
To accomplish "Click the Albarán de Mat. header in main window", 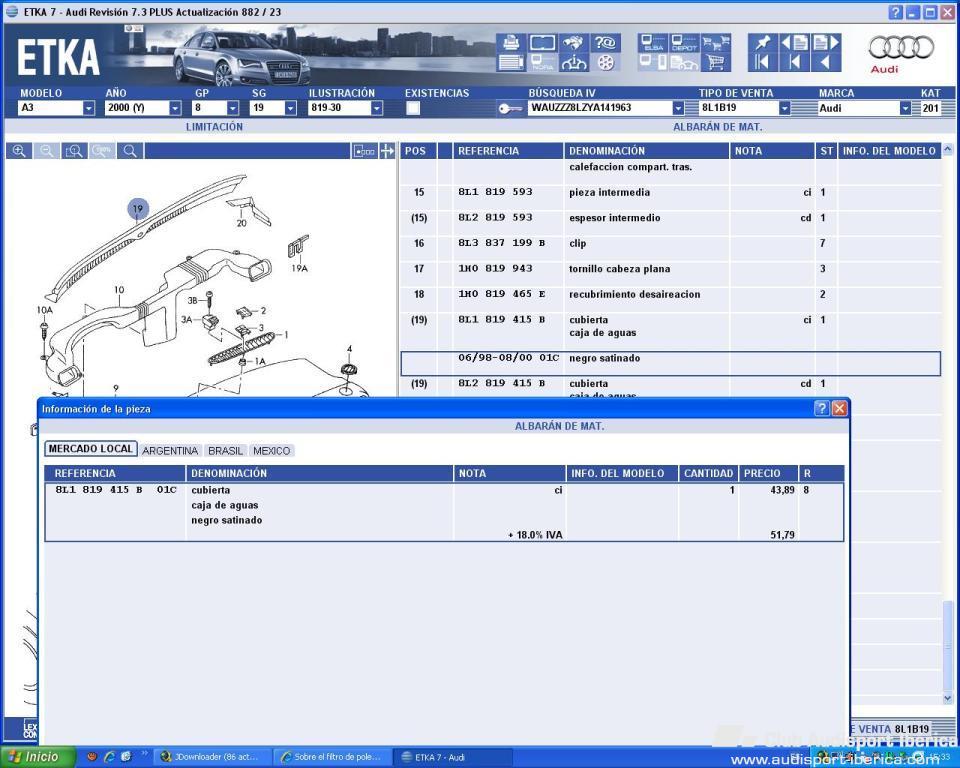I will tap(718, 127).
